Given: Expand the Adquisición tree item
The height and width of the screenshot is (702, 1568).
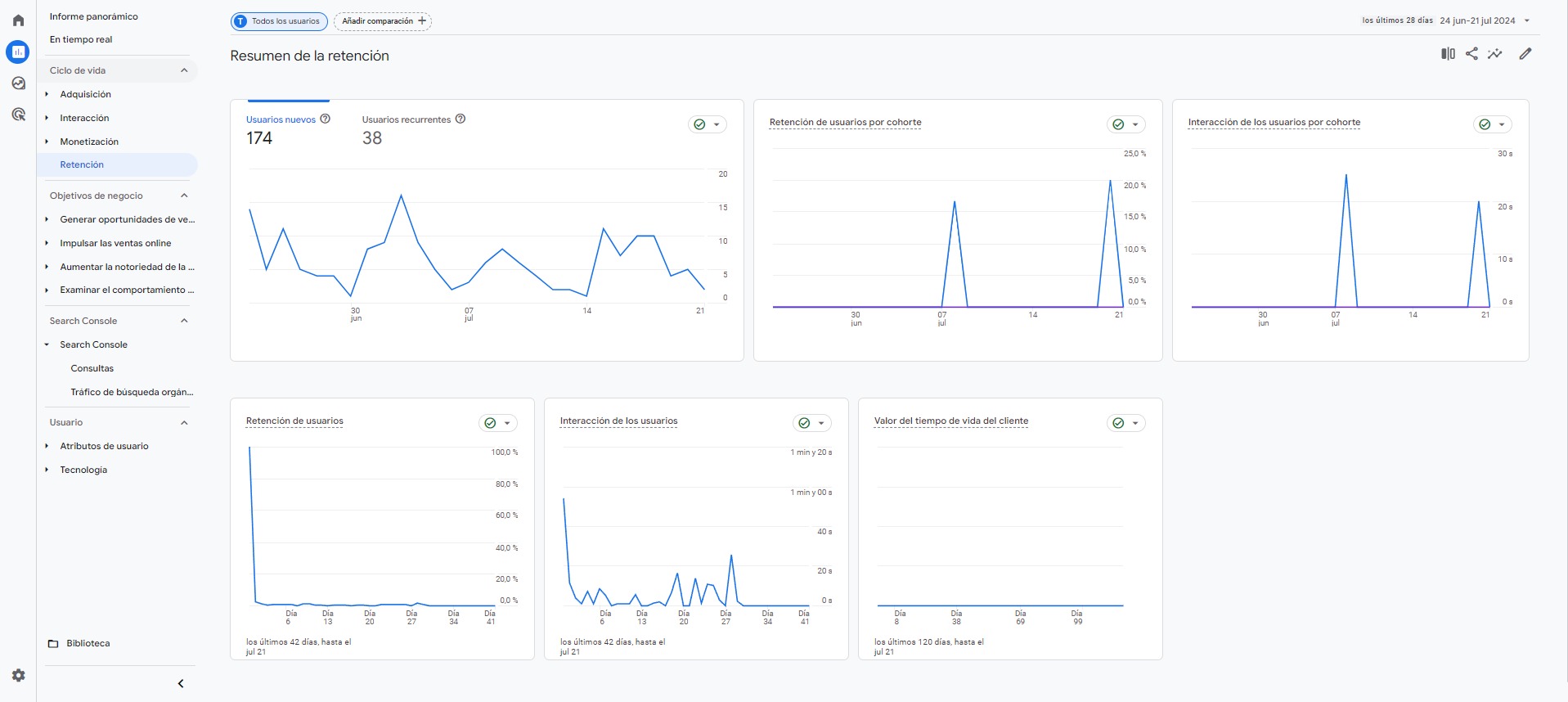Looking at the screenshot, I should click(x=47, y=94).
